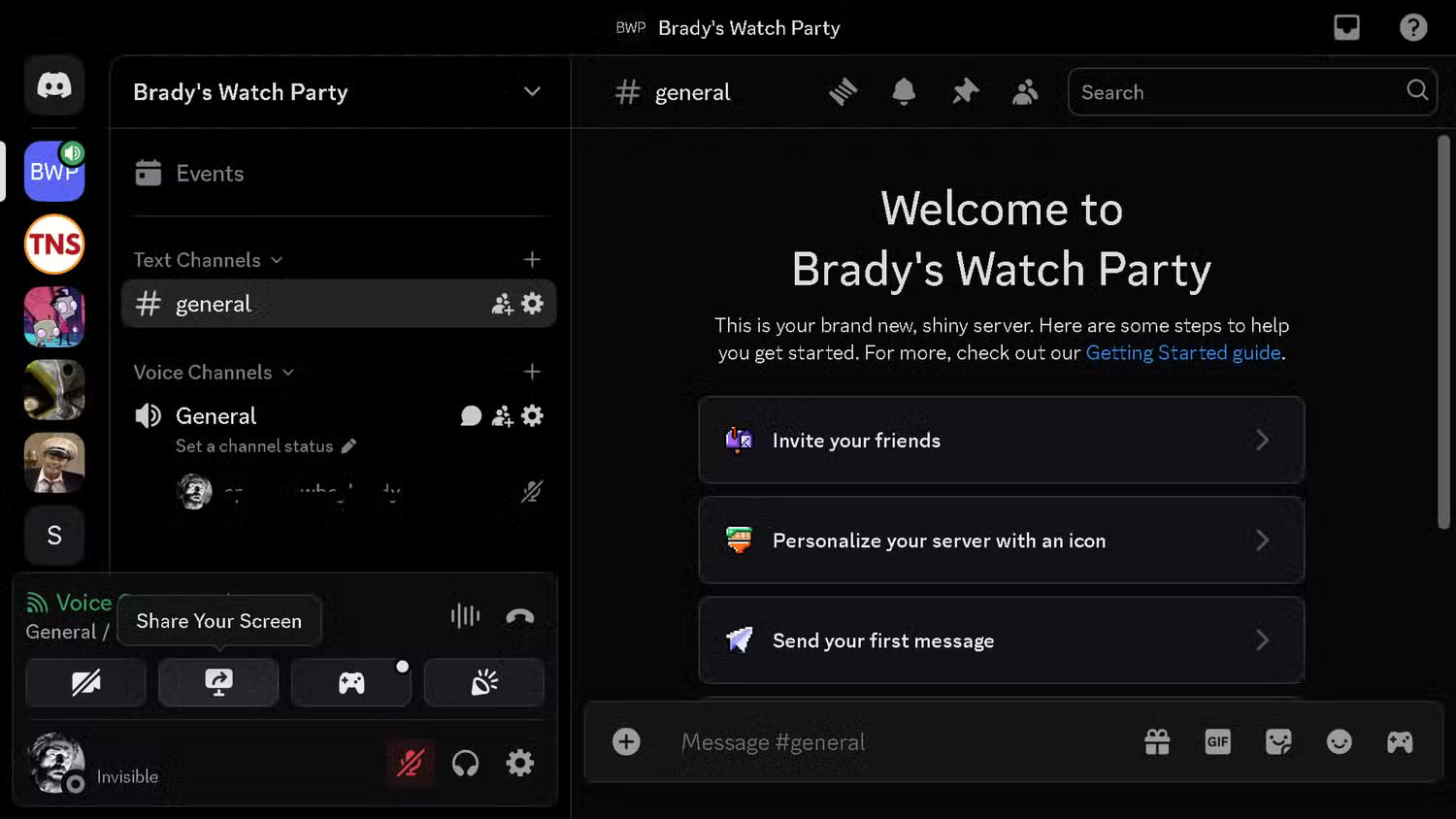This screenshot has width=1456, height=819.
Task: Create a new text channel with plus
Action: (532, 260)
